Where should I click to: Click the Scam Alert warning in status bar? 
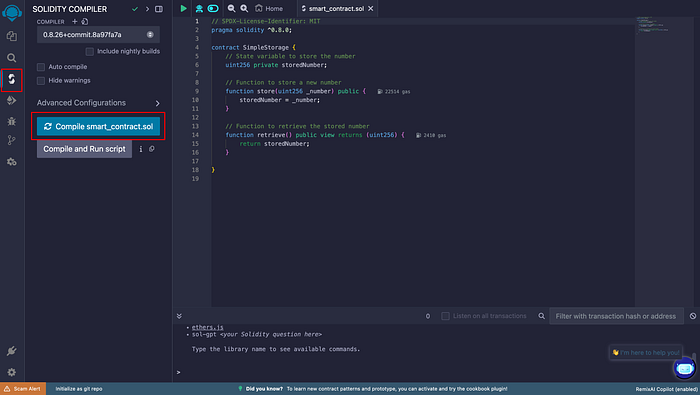tap(23, 389)
